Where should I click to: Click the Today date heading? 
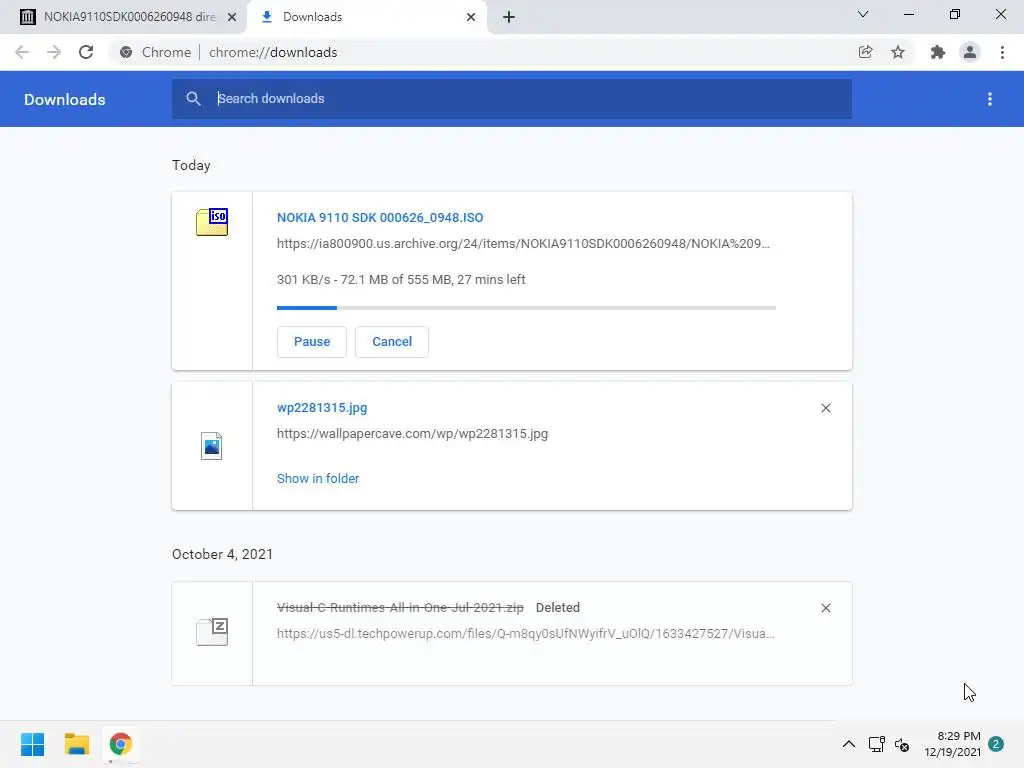(191, 165)
